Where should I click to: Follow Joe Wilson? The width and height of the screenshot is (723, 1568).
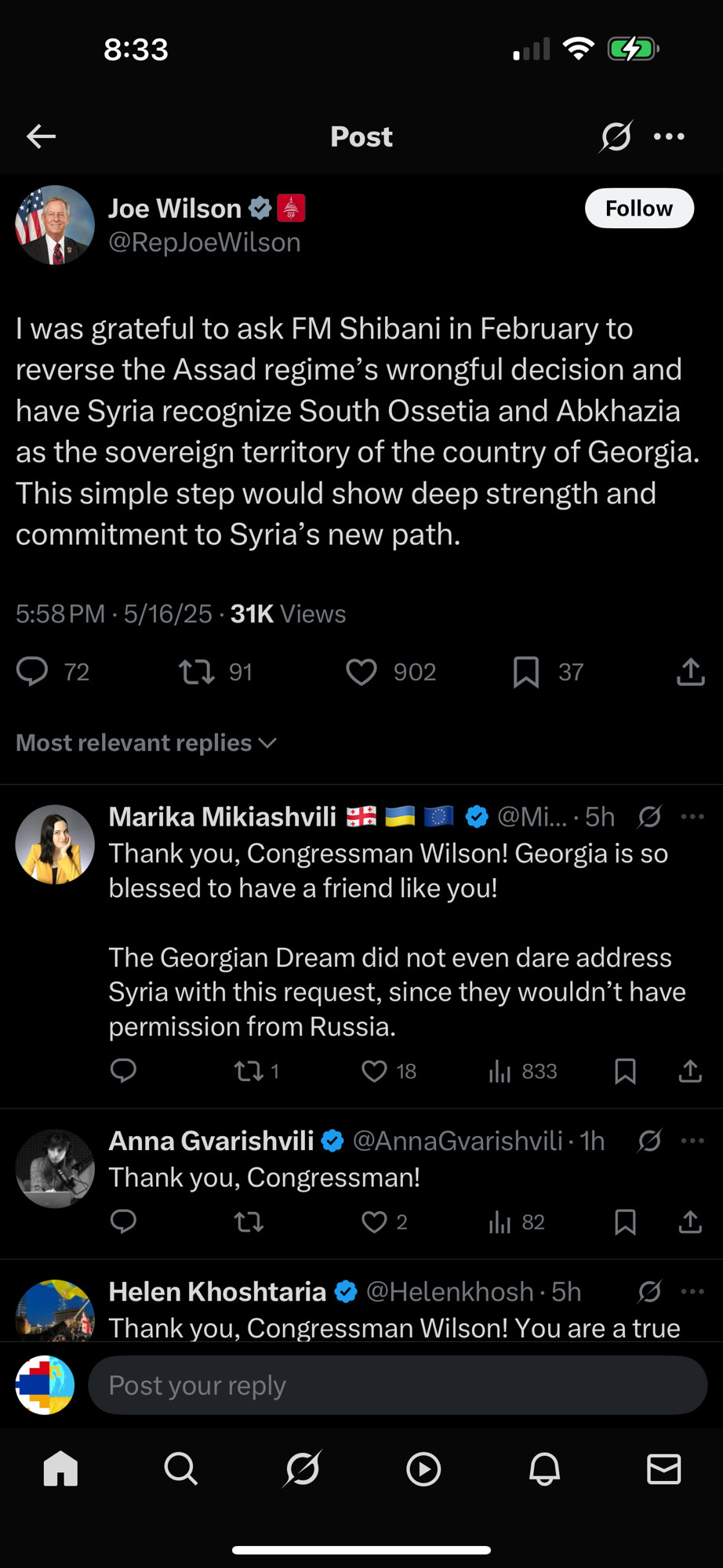click(639, 208)
